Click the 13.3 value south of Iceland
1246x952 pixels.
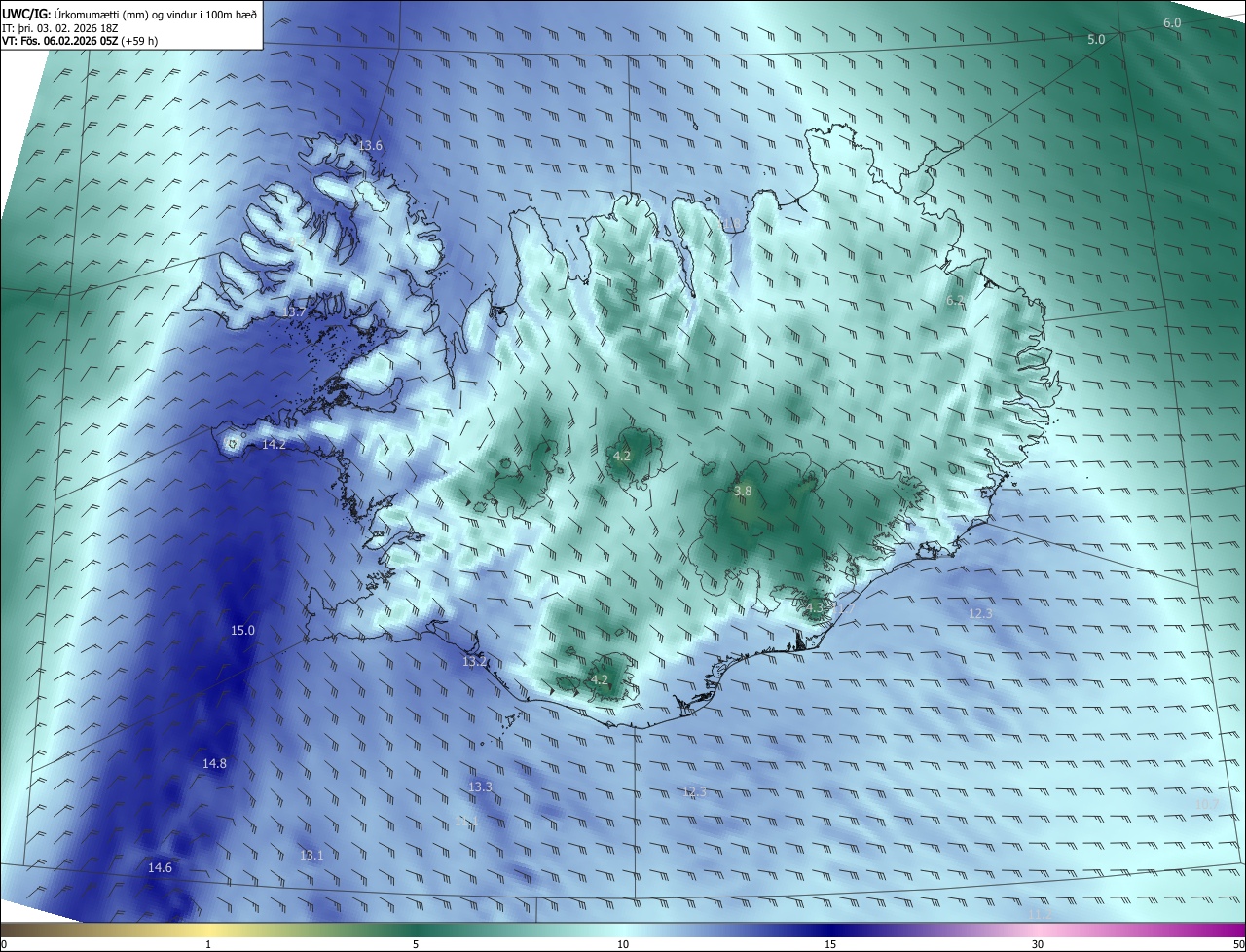tap(480, 787)
